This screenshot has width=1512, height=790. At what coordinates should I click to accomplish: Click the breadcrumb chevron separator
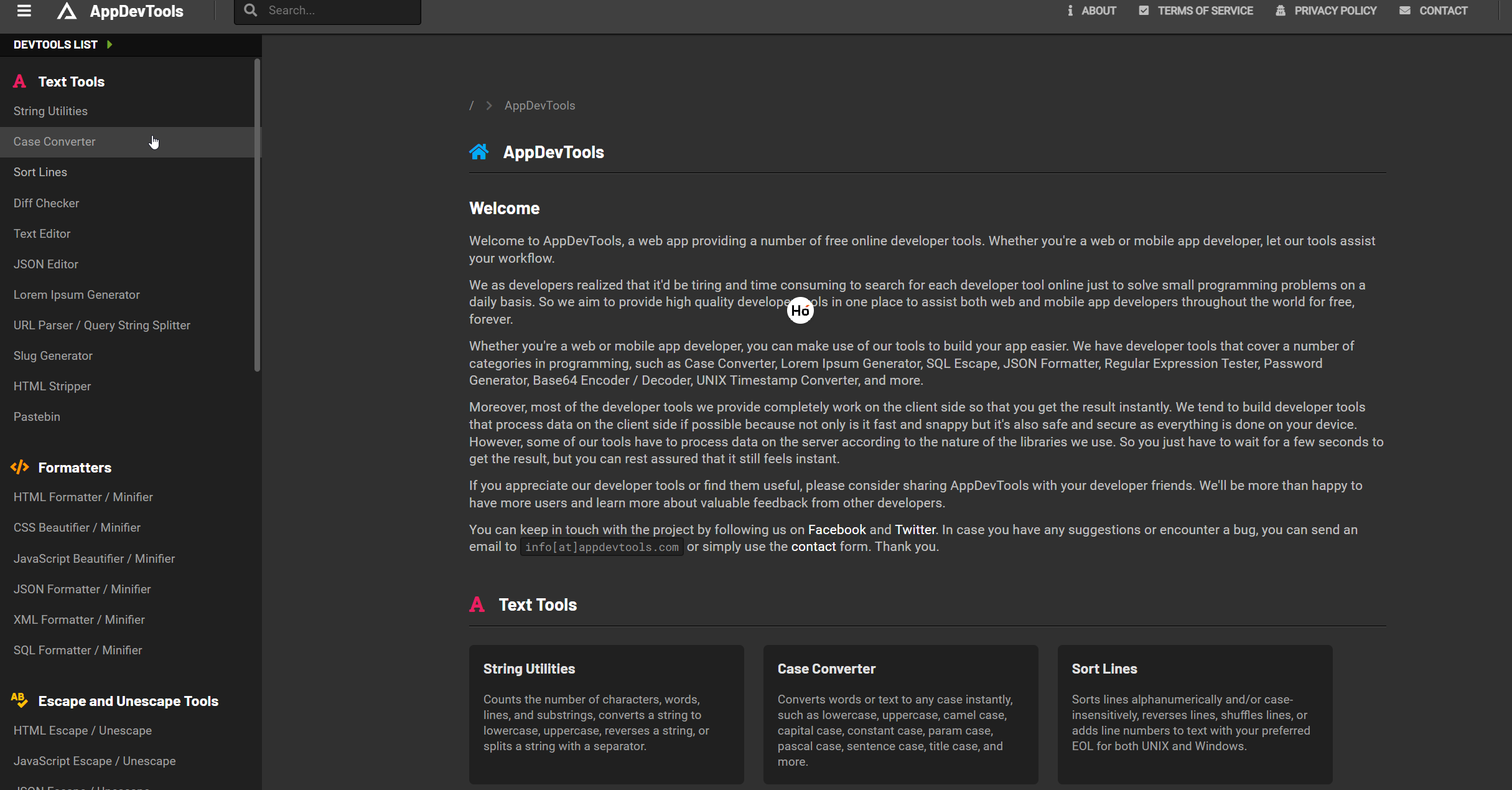click(x=489, y=106)
